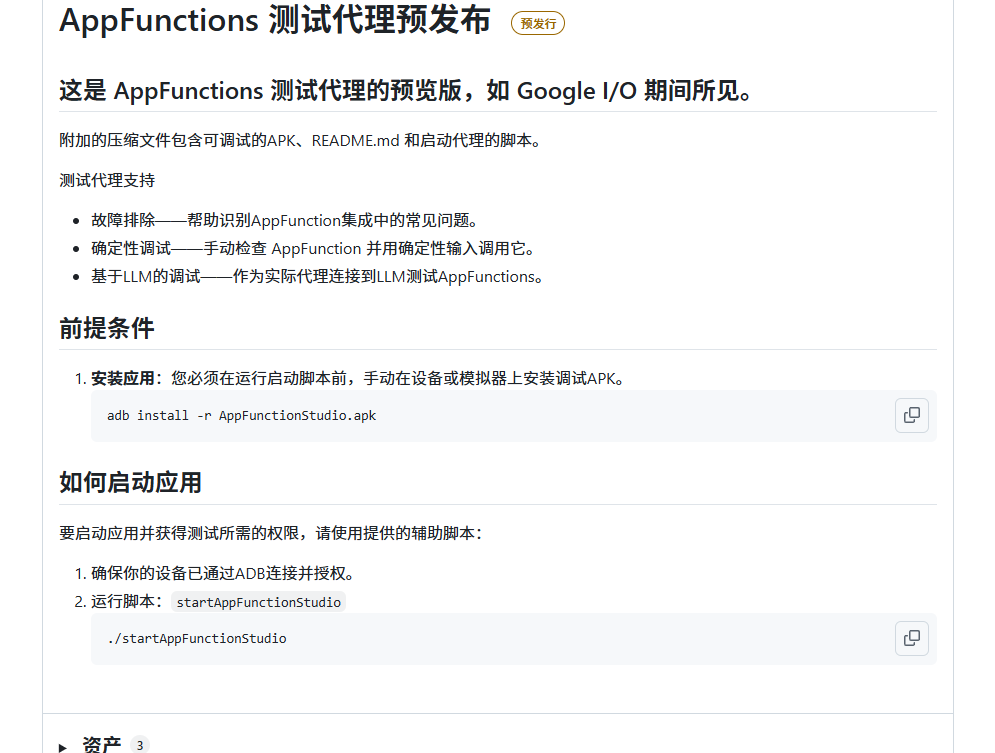Click the inline startAppFunctionStudio code label
Image resolution: width=995 pixels, height=753 pixels.
258,602
